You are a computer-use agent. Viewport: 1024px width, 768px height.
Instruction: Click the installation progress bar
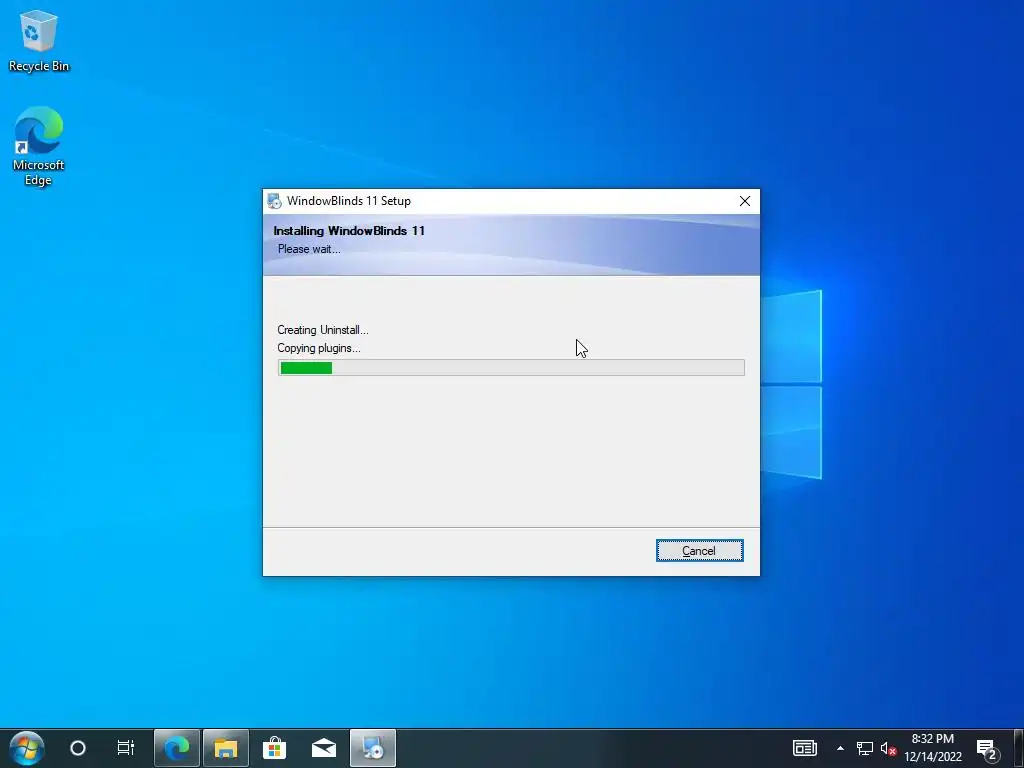click(x=511, y=368)
